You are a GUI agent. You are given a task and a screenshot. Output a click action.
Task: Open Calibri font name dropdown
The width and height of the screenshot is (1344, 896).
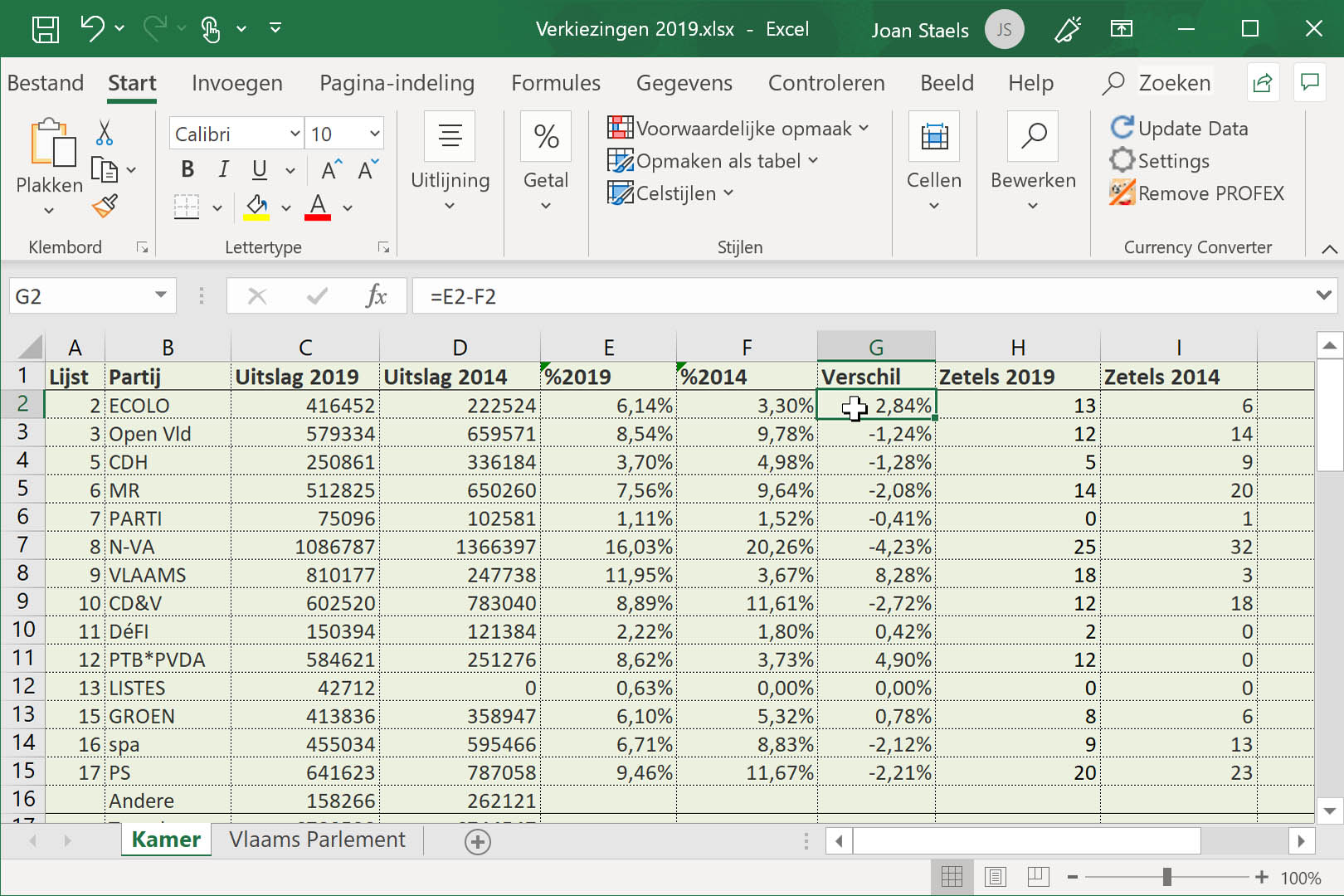coord(295,134)
